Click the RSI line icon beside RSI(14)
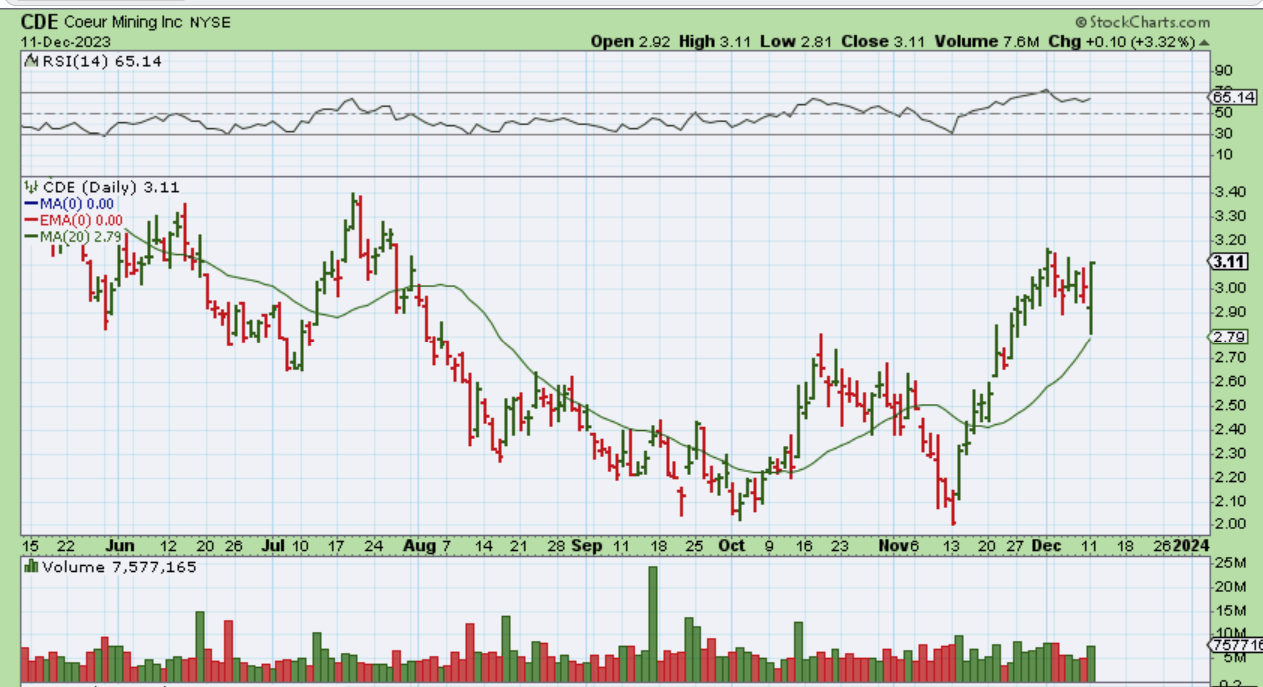This screenshot has width=1263, height=687. tap(32, 61)
